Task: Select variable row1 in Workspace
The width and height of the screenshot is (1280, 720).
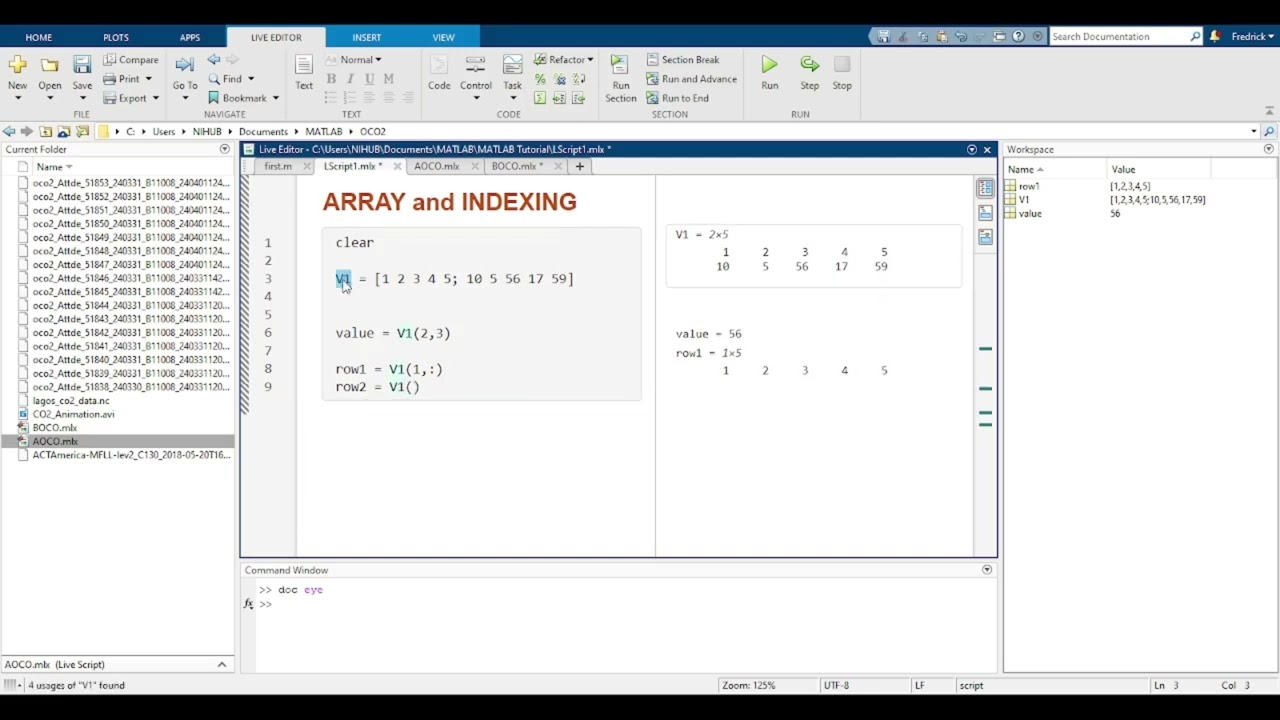Action: pyautogui.click(x=1029, y=187)
